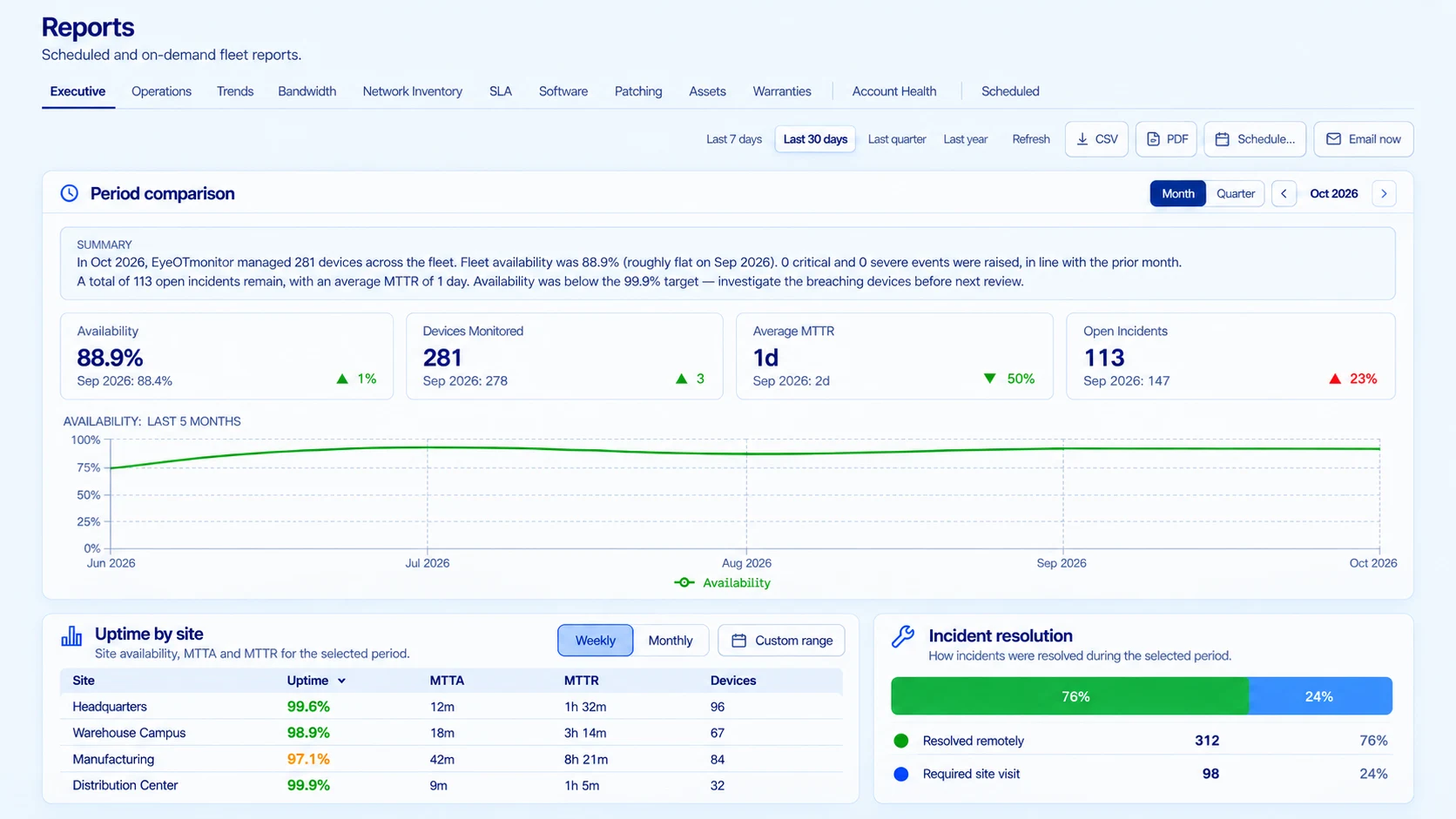Select the Last 30 days range
The image size is (1456, 819).
(815, 139)
